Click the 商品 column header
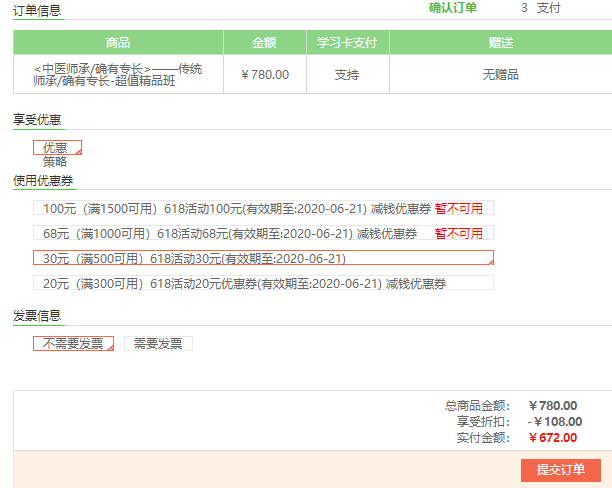Viewport: 612px width, 488px height. coord(117,43)
